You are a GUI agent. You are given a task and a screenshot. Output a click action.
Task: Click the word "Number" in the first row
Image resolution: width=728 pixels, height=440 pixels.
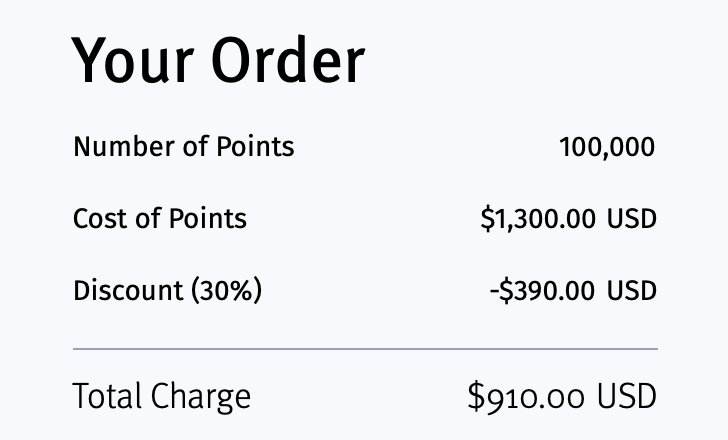point(124,147)
